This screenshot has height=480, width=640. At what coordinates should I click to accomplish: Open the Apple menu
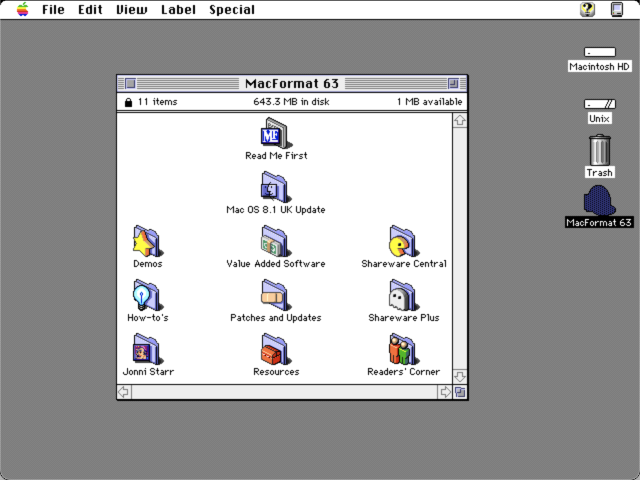(x=23, y=9)
